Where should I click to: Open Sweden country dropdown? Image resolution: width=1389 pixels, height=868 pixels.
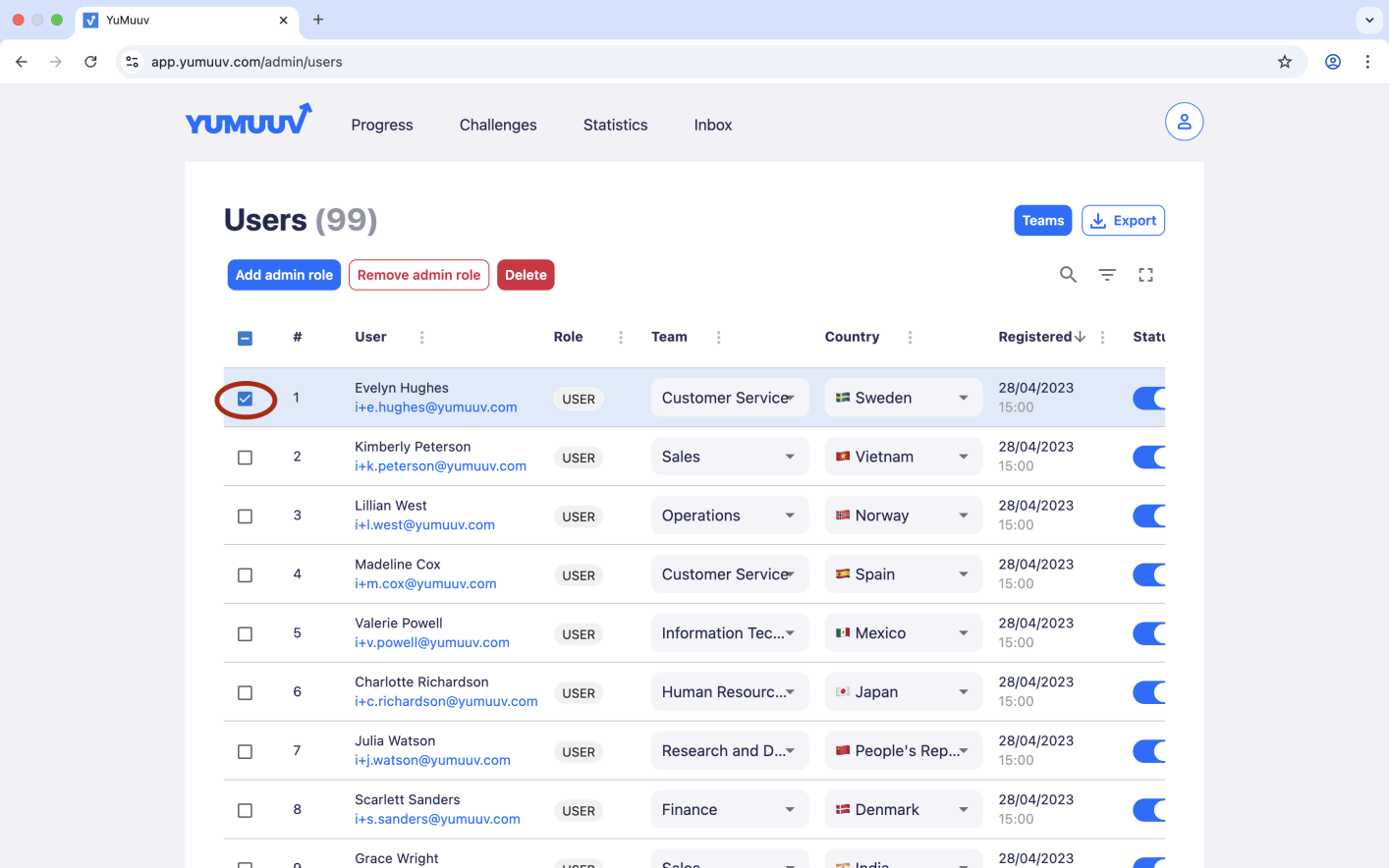(904, 398)
